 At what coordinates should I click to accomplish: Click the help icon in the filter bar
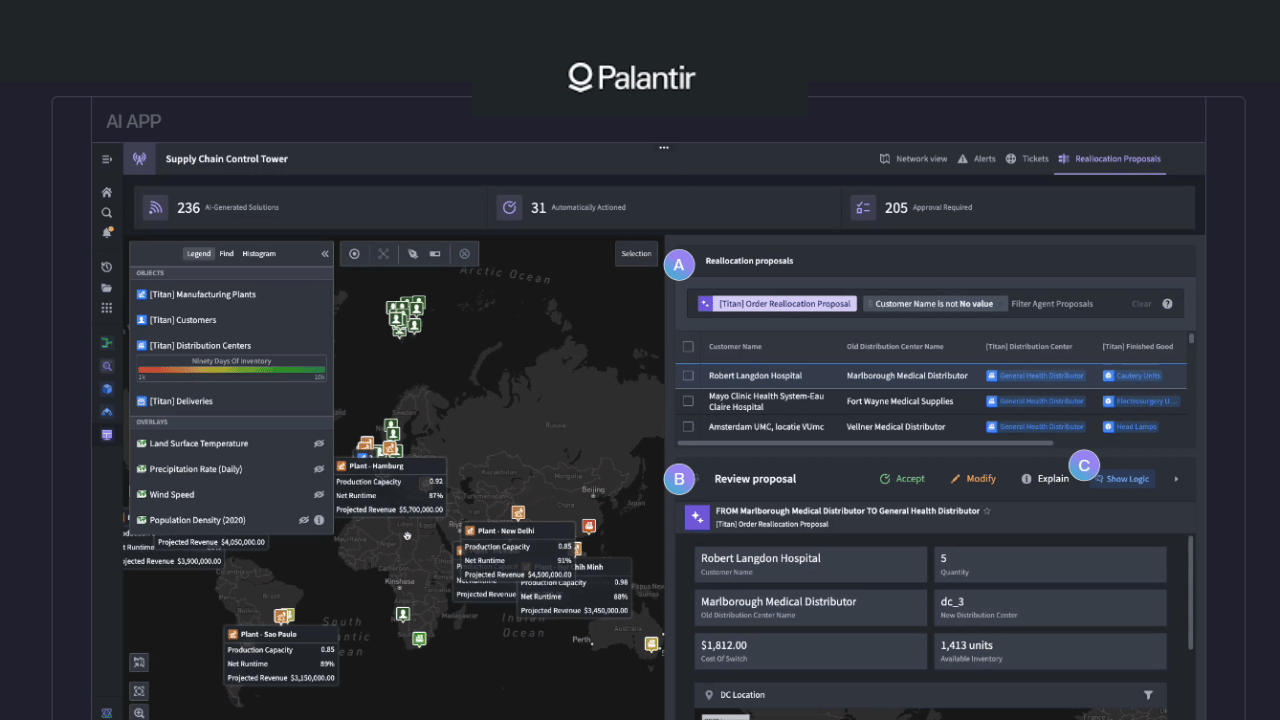tap(1167, 304)
